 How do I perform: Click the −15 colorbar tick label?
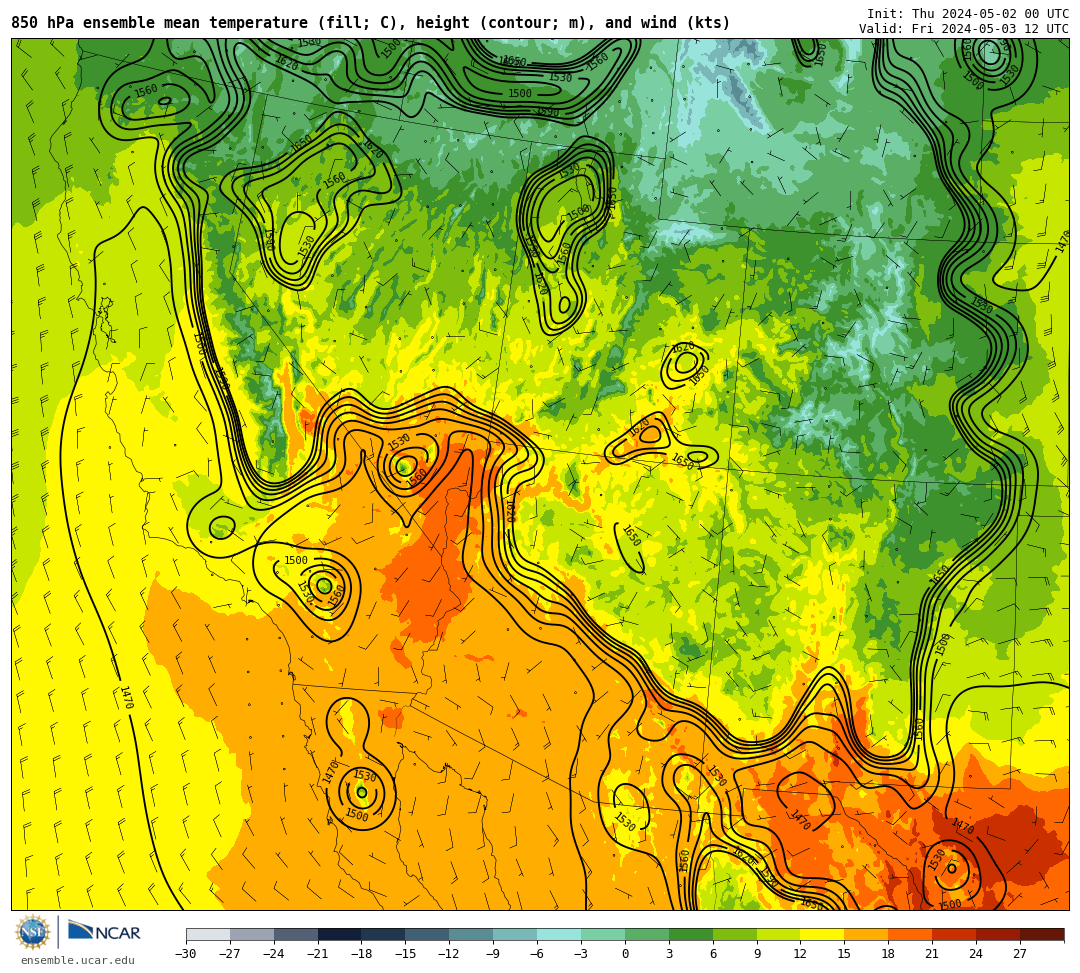tap(406, 954)
